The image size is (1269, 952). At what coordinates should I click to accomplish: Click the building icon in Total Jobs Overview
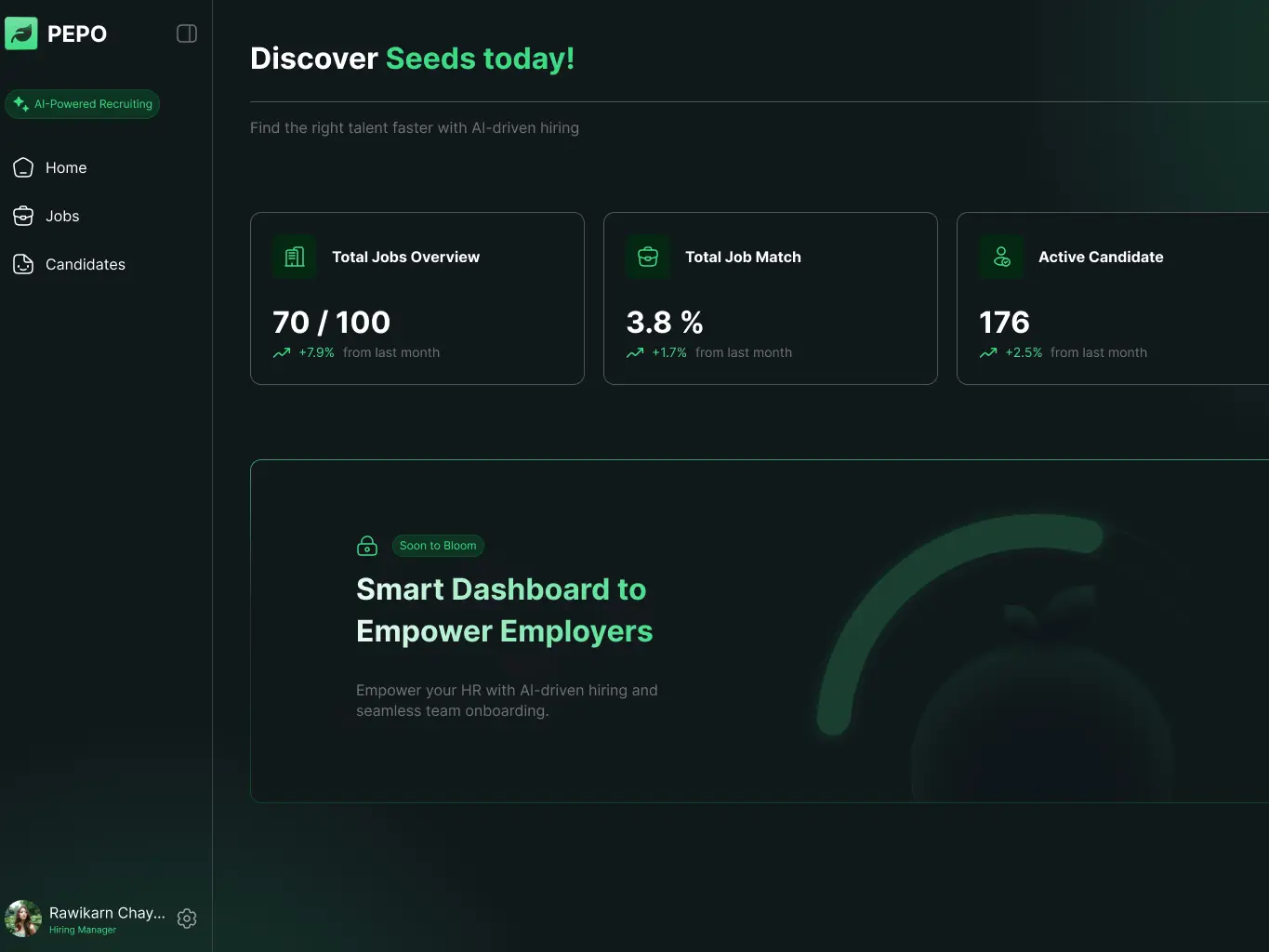295,257
